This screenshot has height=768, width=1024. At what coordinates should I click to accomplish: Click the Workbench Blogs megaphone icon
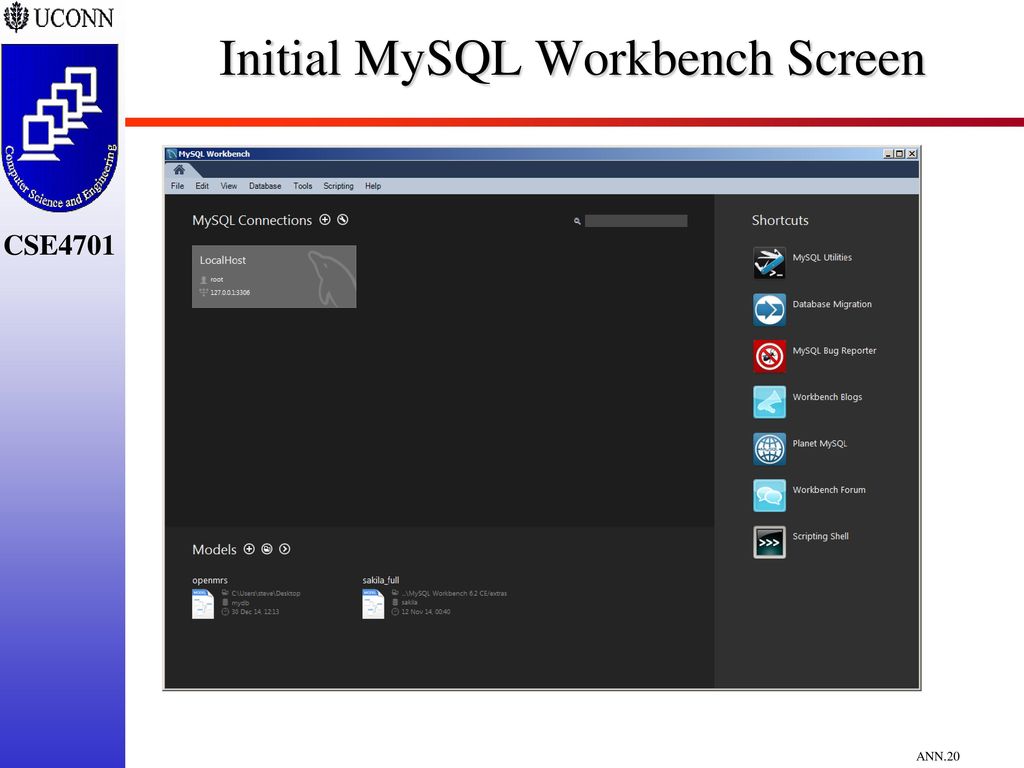(769, 402)
